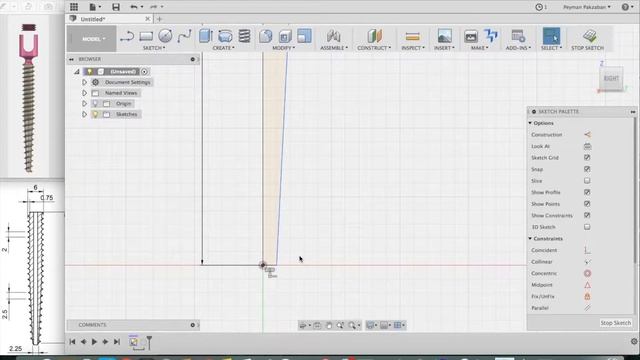Click the sketch feature in timeline
The height and width of the screenshot is (360, 640).
[x=134, y=342]
